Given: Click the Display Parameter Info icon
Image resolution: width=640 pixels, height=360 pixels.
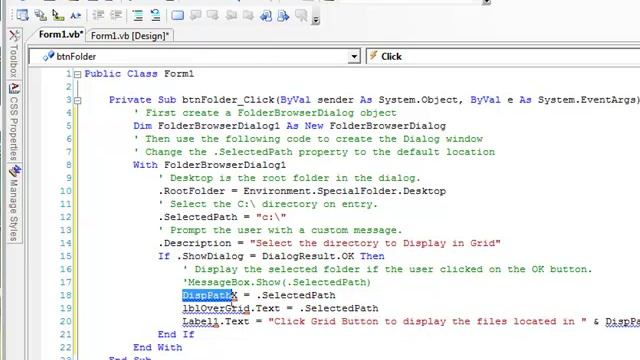Looking at the screenshot, I should coord(40,16).
